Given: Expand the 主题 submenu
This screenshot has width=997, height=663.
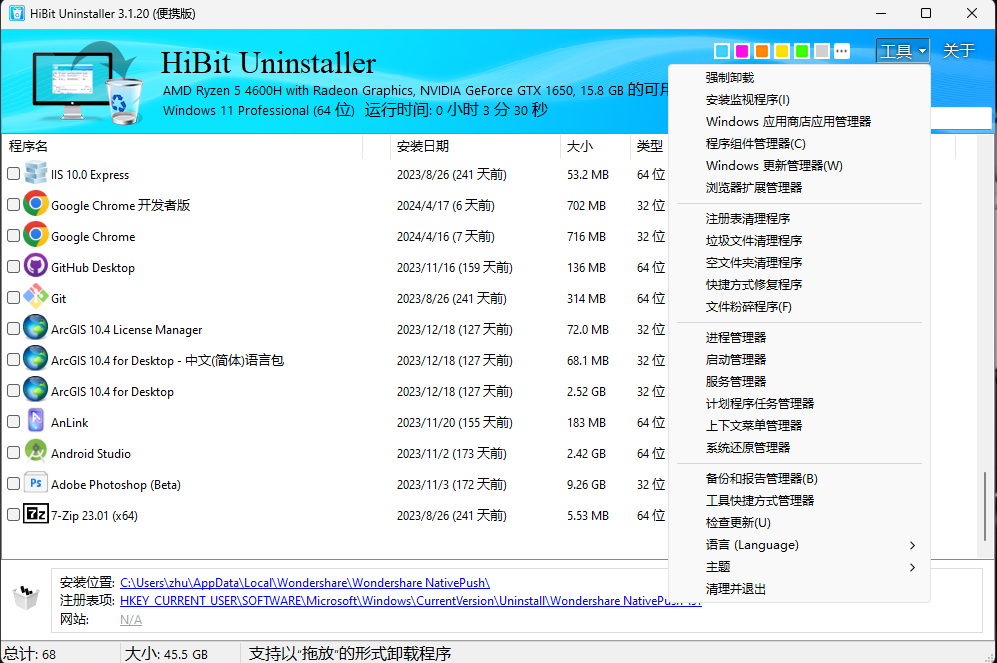Looking at the screenshot, I should [799, 567].
